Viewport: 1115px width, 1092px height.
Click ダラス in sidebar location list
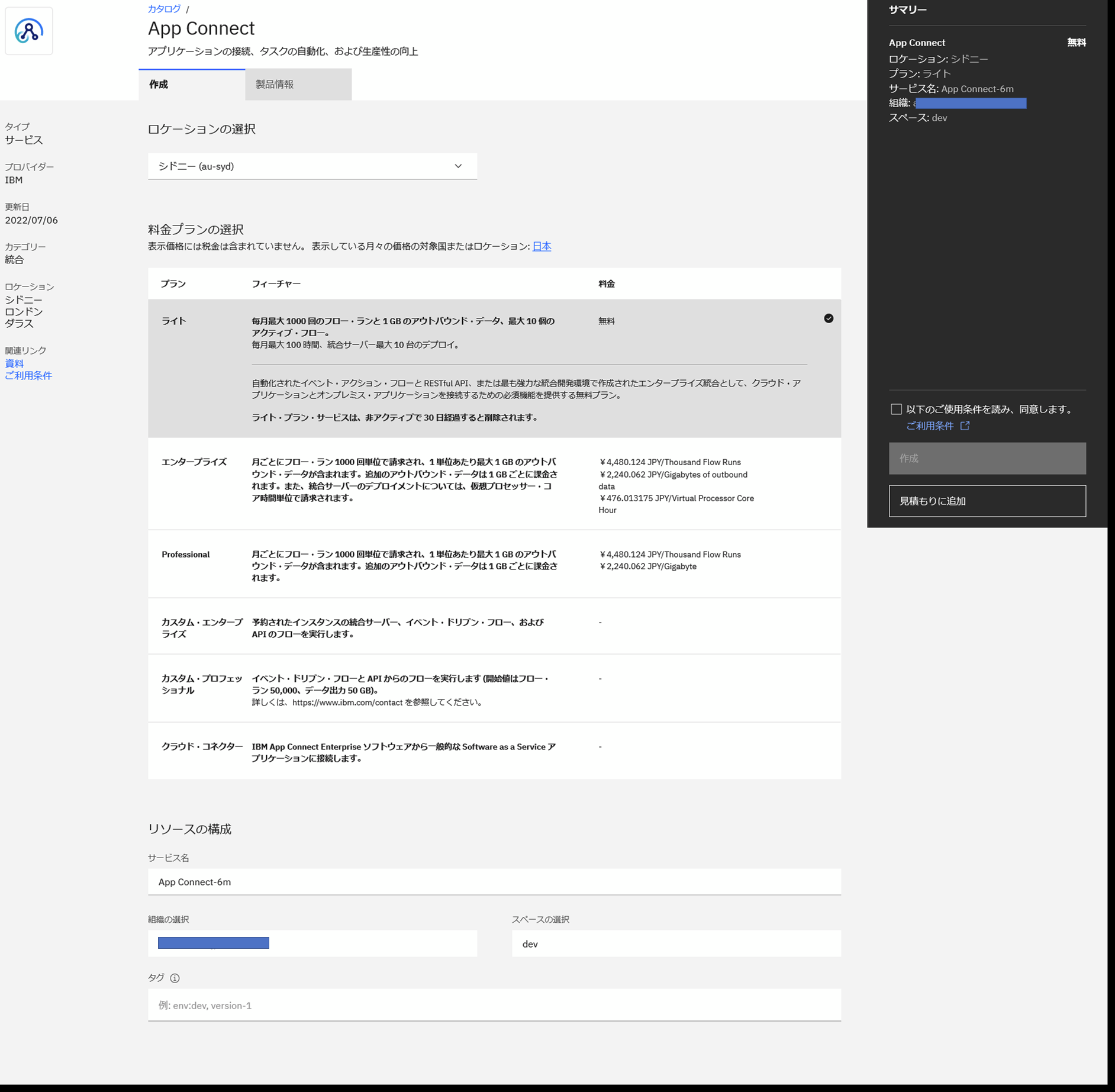[x=19, y=323]
